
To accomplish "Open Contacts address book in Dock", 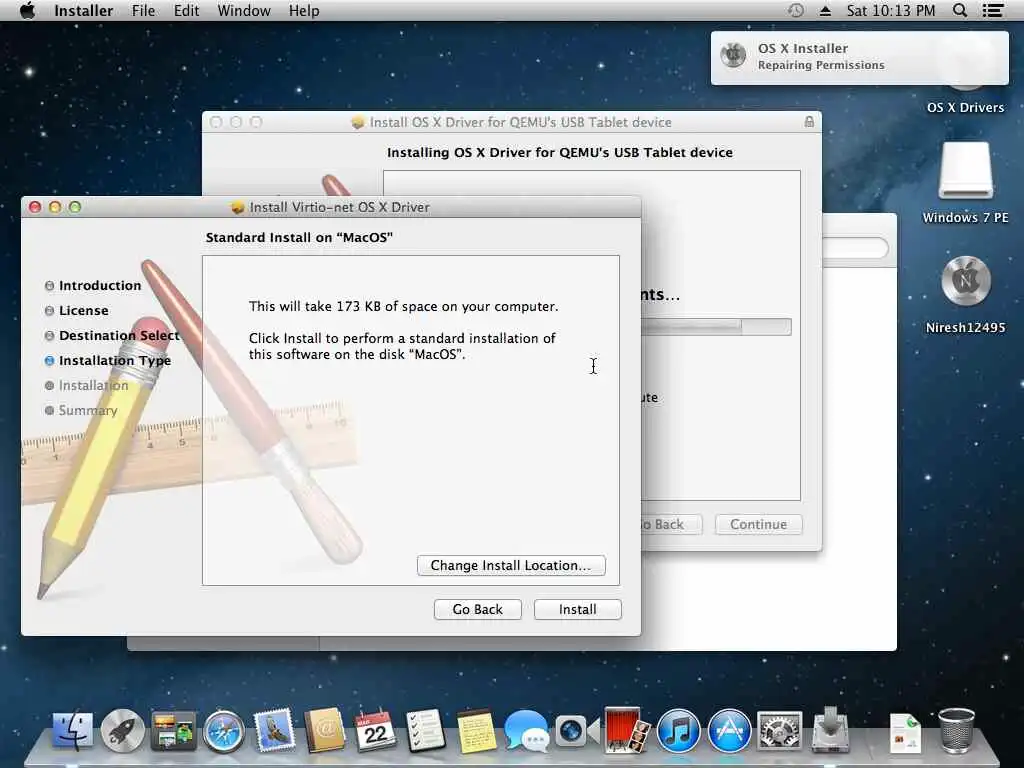I will coord(325,730).
